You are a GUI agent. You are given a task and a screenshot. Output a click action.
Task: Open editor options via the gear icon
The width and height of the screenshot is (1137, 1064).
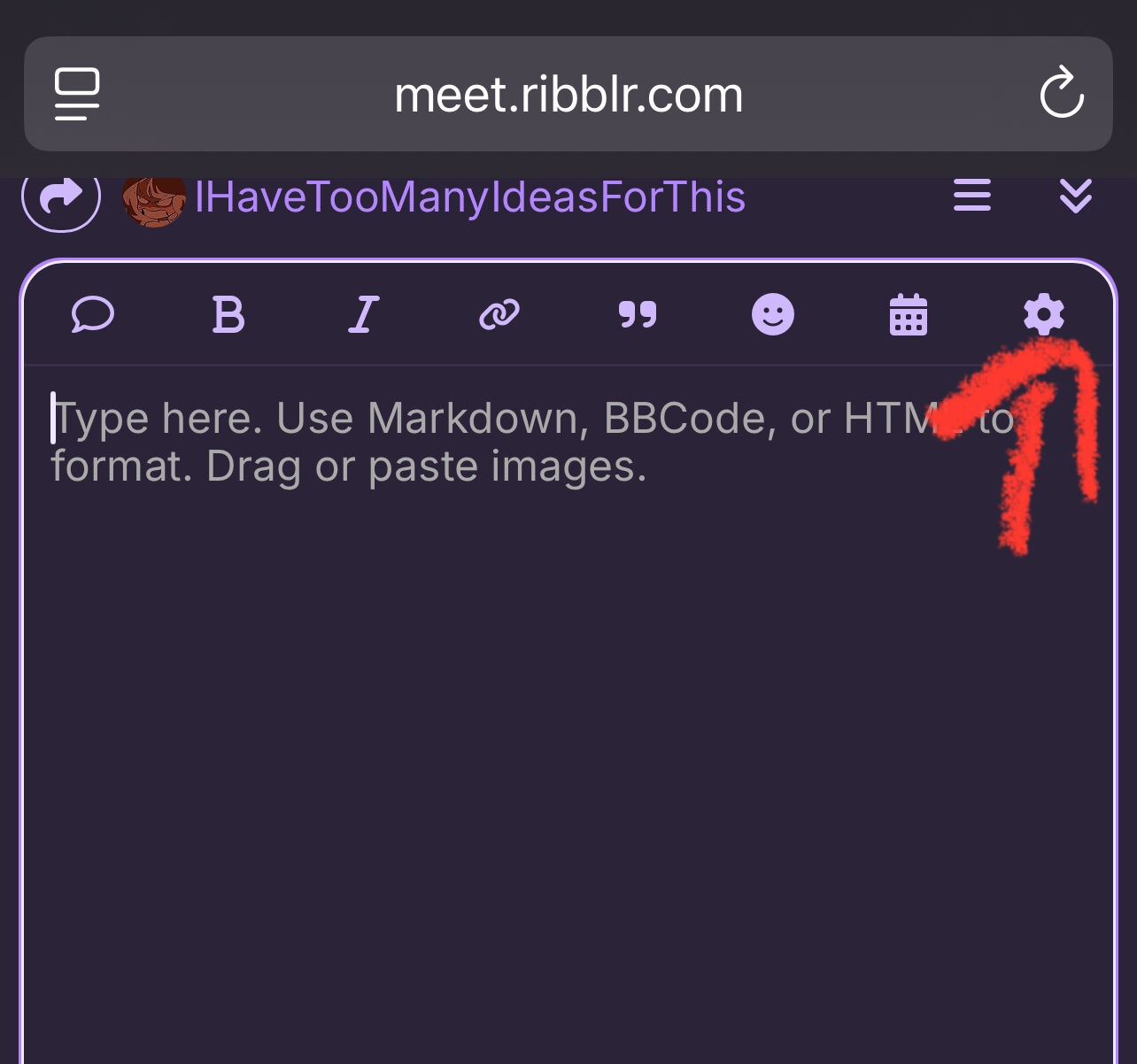1044,314
